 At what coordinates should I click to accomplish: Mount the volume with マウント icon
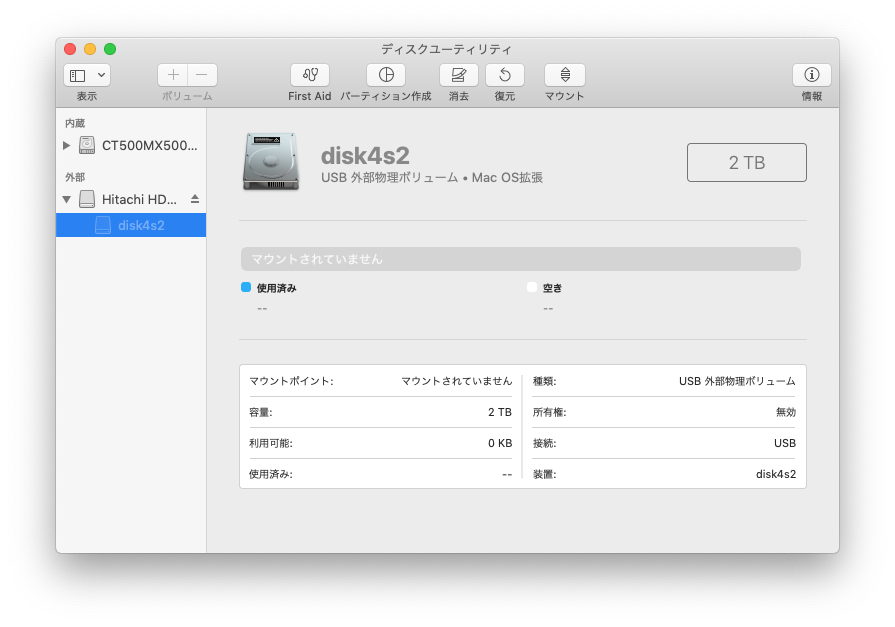[565, 75]
